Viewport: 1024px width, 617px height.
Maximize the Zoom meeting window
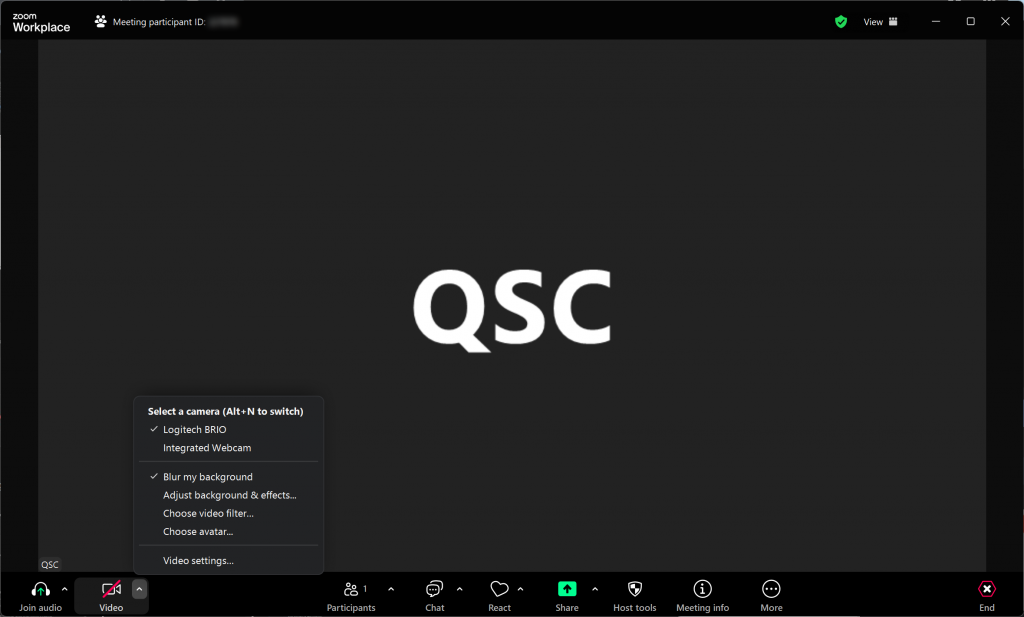pos(970,22)
